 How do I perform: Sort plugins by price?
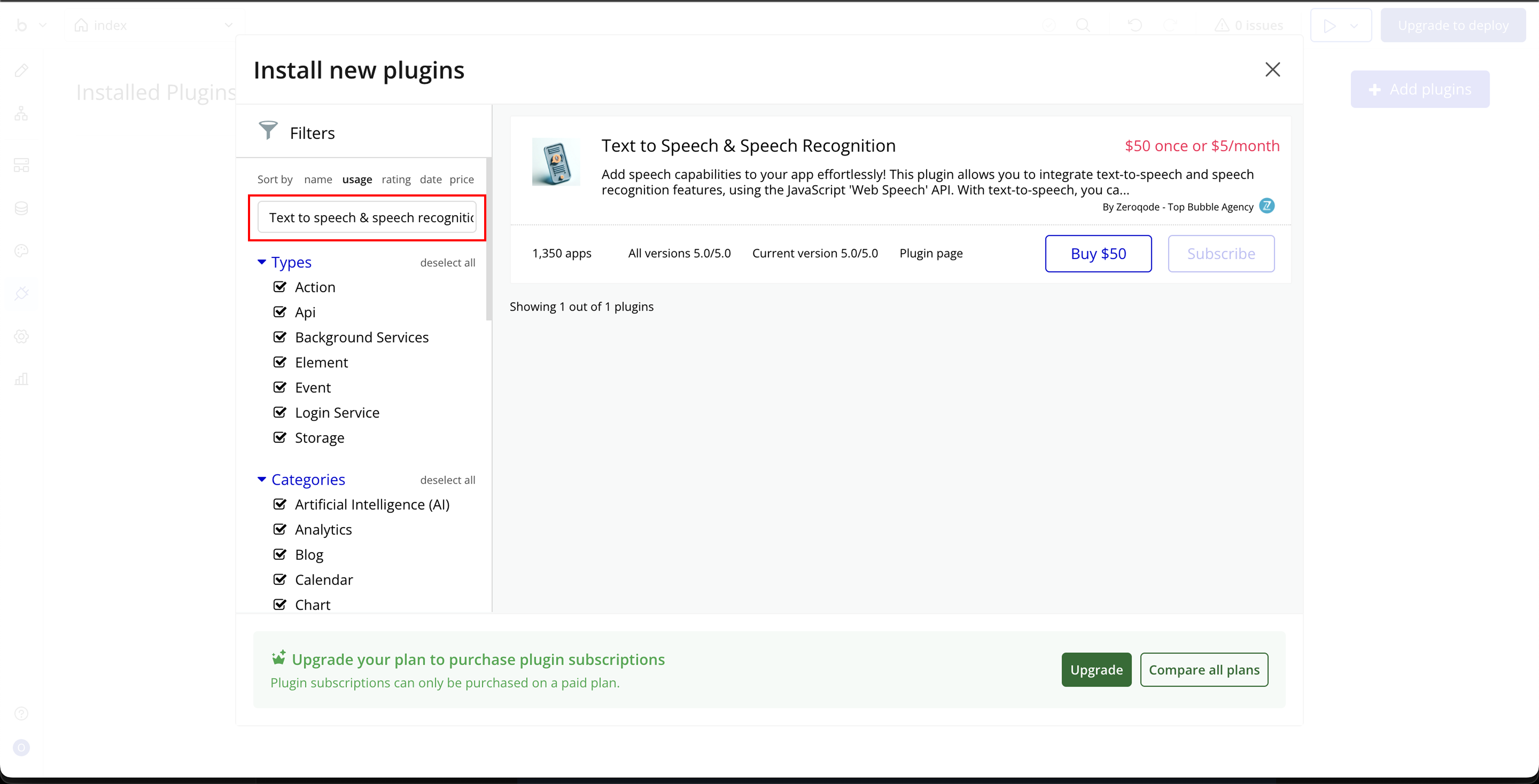pos(461,179)
